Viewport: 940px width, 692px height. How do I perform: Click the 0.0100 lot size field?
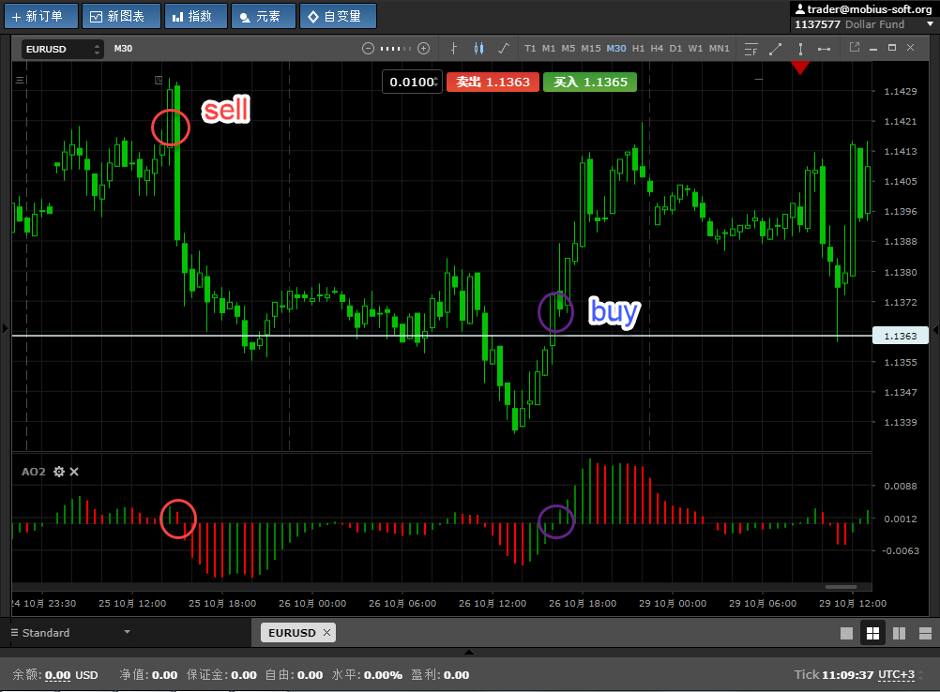pyautogui.click(x=412, y=82)
